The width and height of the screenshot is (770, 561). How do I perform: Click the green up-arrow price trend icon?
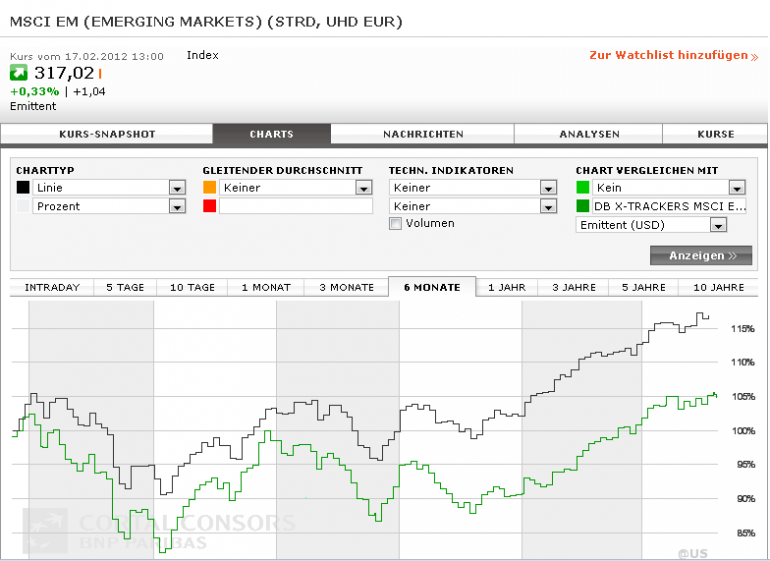(19, 73)
